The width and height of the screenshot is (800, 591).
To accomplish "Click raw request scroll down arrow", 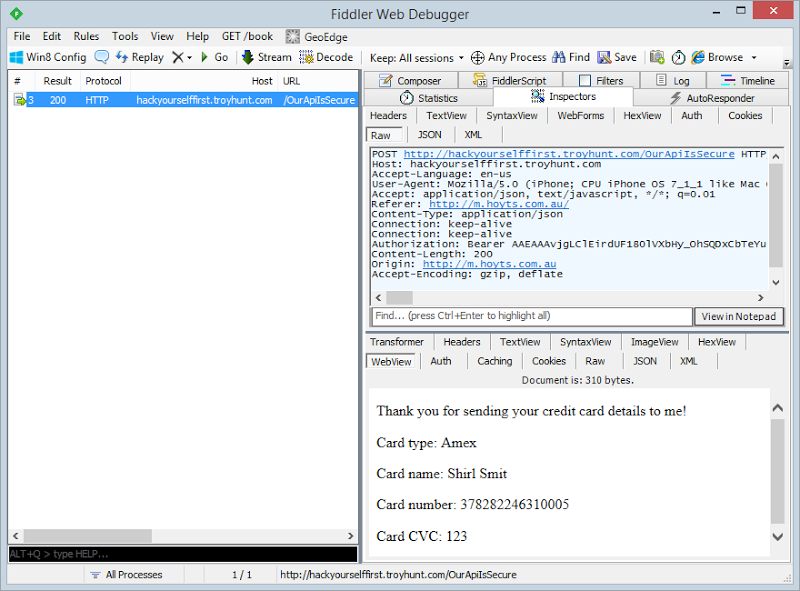I will pos(776,282).
